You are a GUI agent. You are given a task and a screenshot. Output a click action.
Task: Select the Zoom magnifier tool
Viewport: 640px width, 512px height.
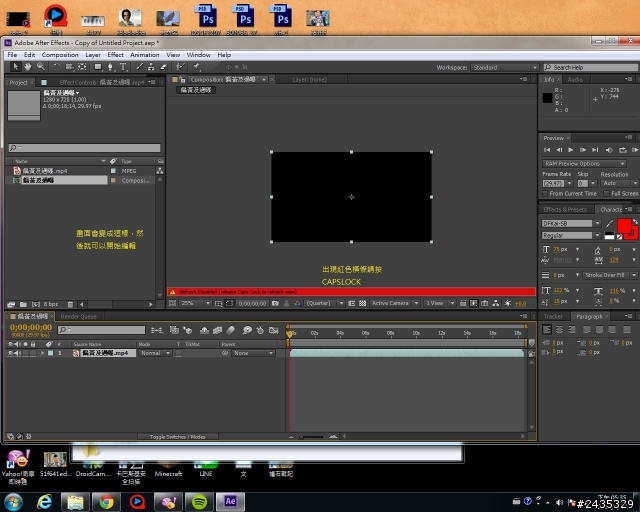tap(40, 67)
